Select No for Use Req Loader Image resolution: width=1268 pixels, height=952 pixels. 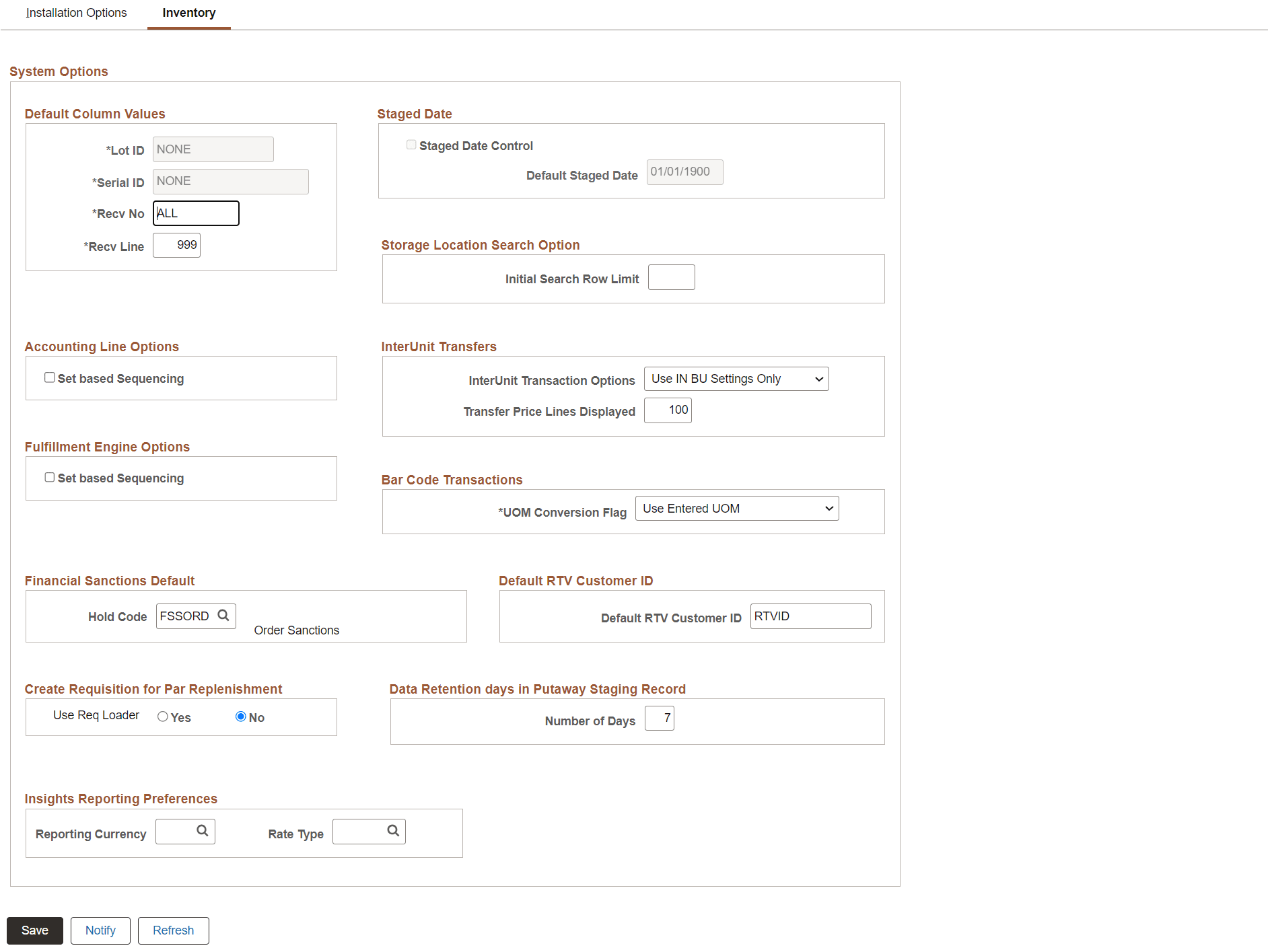pyautogui.click(x=240, y=717)
